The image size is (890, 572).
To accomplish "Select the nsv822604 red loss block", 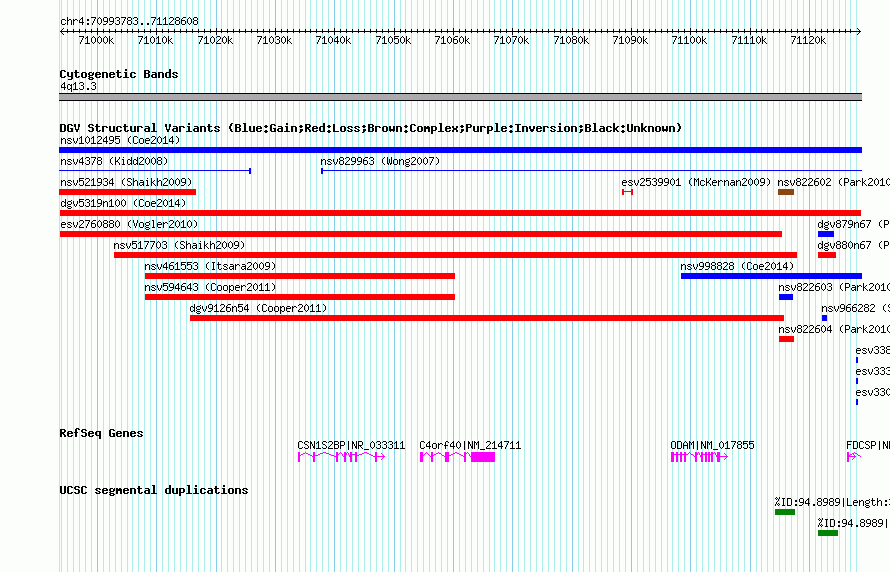I will pyautogui.click(x=786, y=339).
